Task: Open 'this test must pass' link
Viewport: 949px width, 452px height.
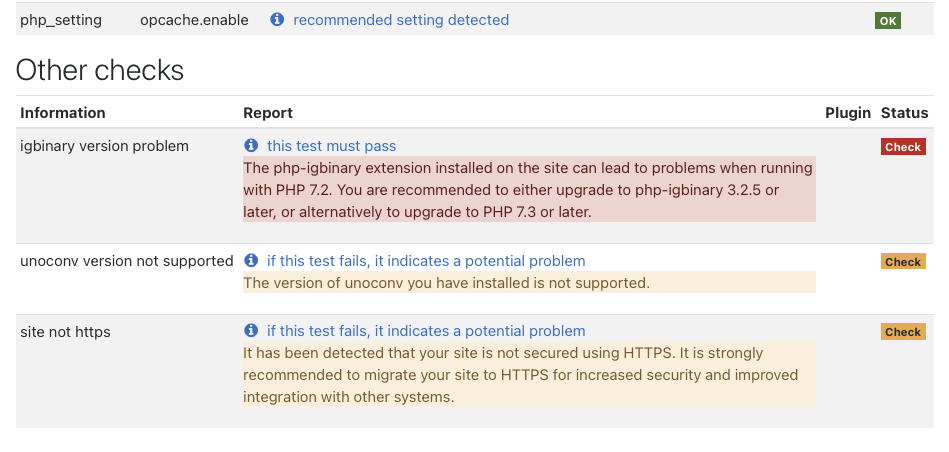Action: (x=331, y=146)
